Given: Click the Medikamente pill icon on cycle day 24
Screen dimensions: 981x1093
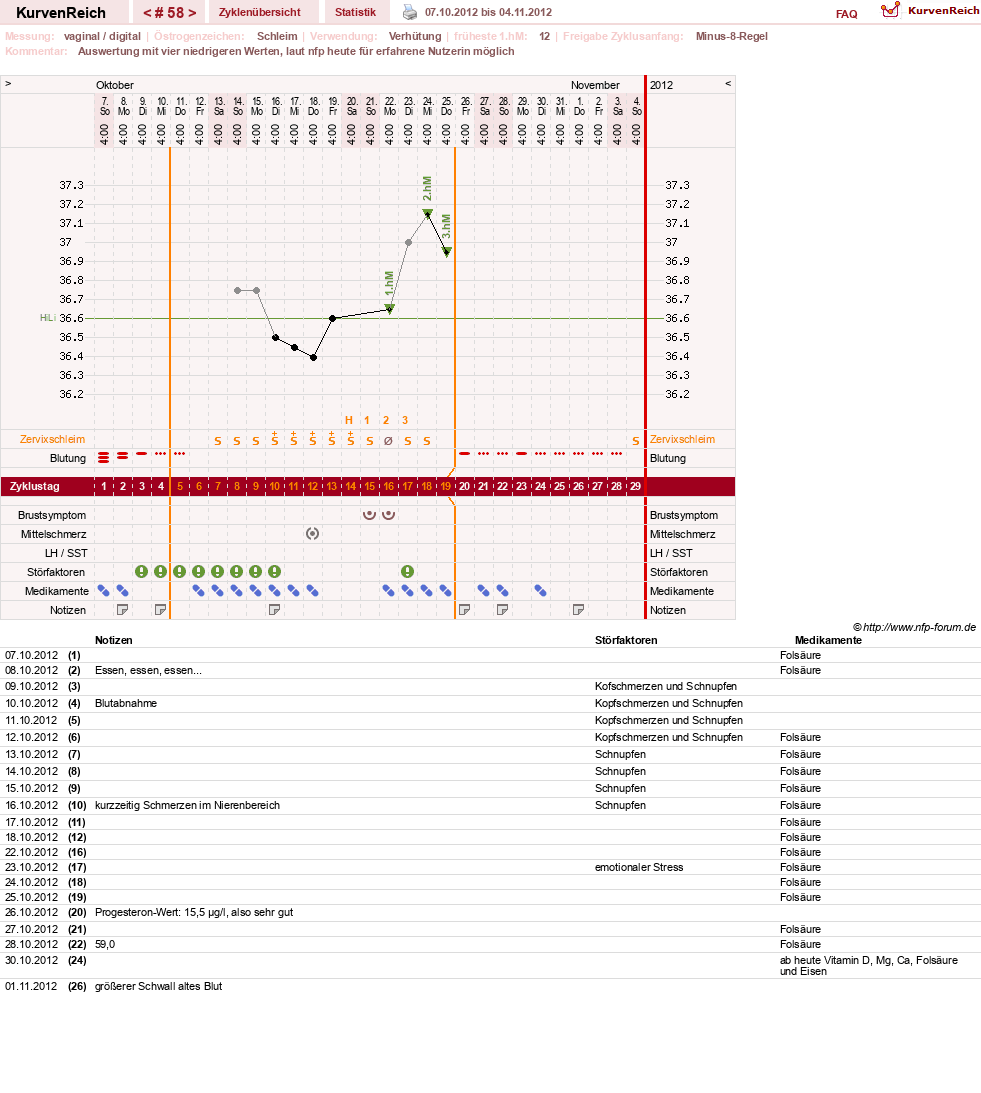Looking at the screenshot, I should pyautogui.click(x=540, y=591).
